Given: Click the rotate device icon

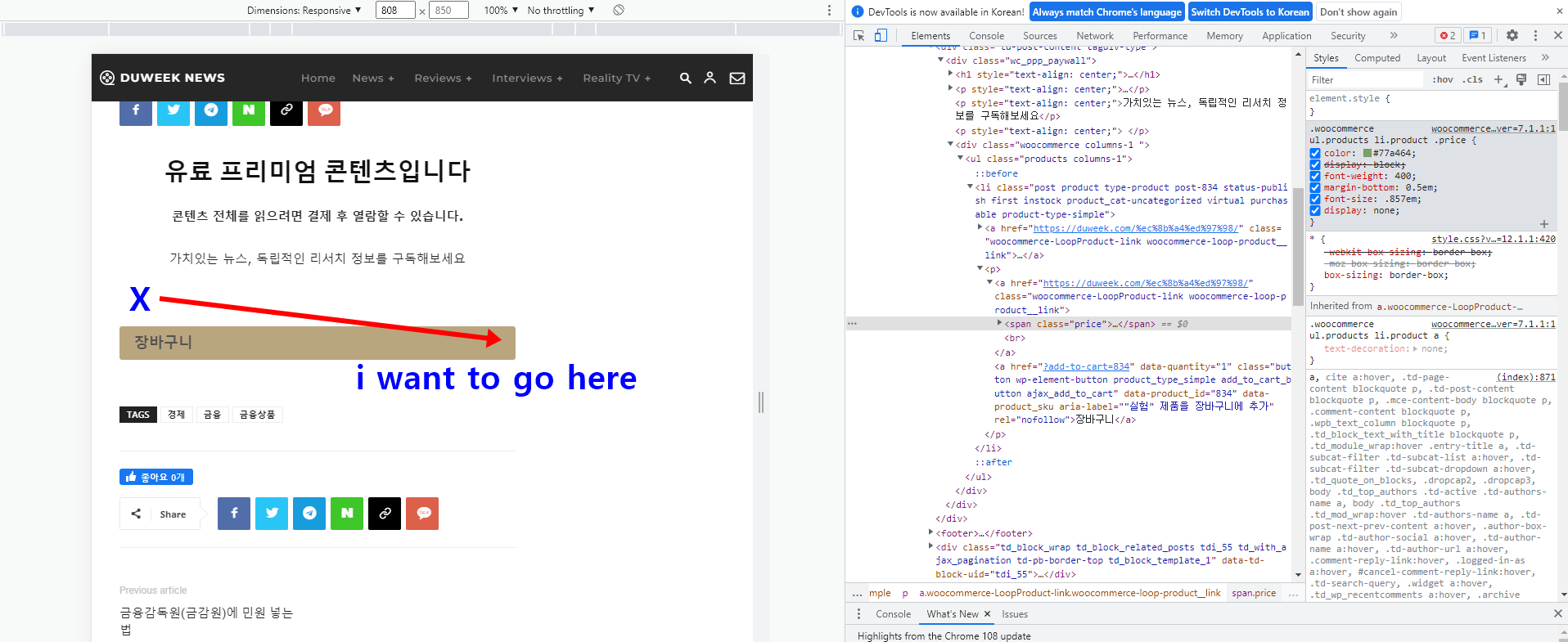Looking at the screenshot, I should 619,10.
